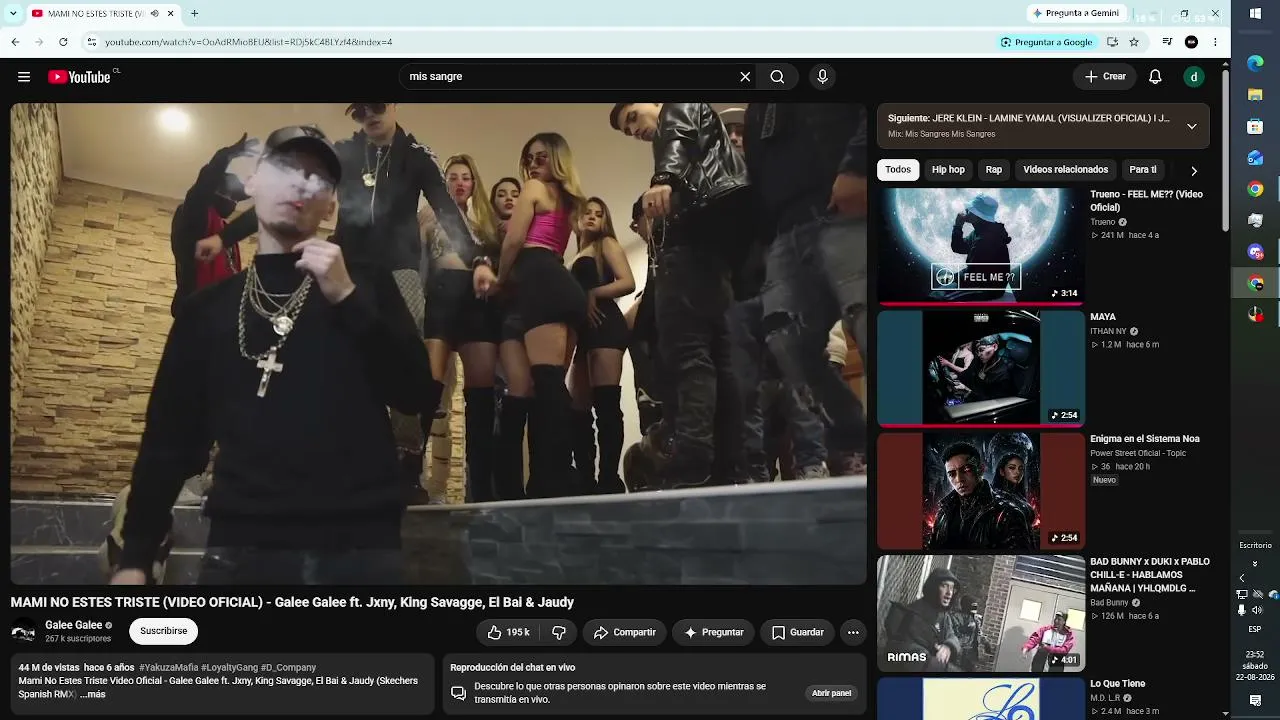Select the Para ti filter chip

(1143, 170)
